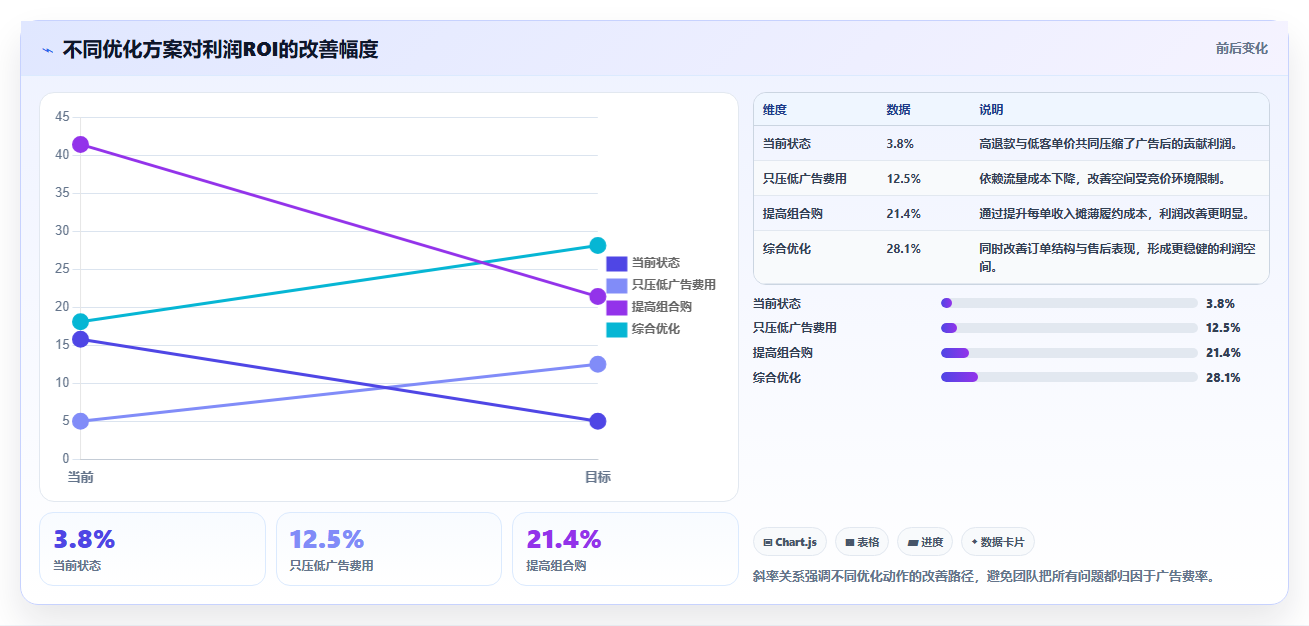This screenshot has width=1309, height=626.
Task: Click the description starting 同时改善订单结构
Action: pyautogui.click(x=1116, y=258)
